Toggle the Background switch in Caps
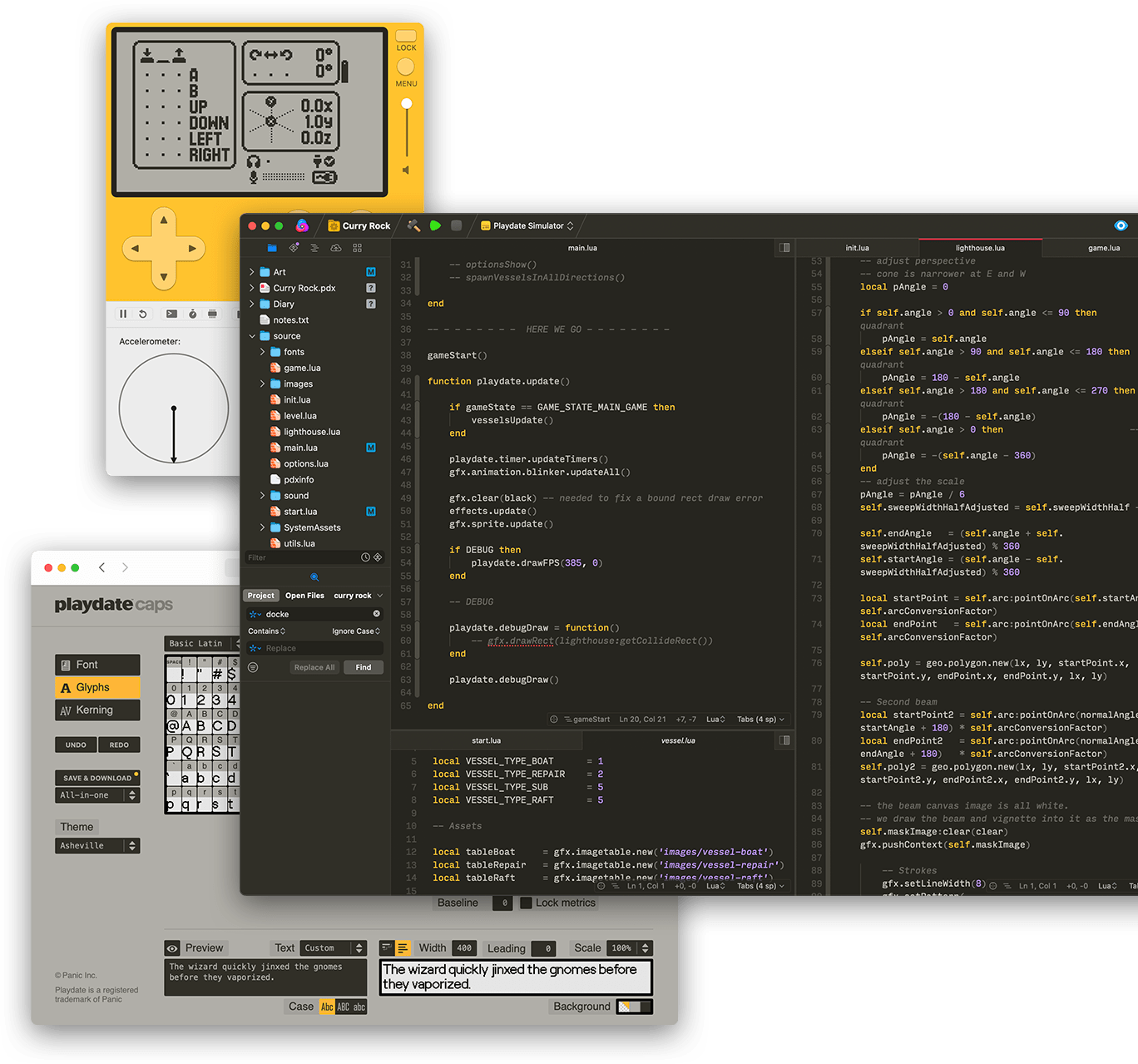The height and width of the screenshot is (1064, 1138). [x=636, y=1007]
